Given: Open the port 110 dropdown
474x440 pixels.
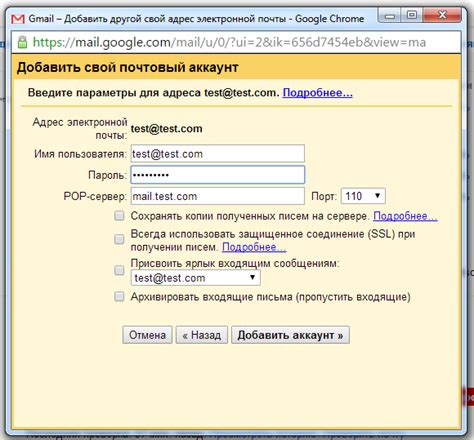Looking at the screenshot, I should click(363, 196).
